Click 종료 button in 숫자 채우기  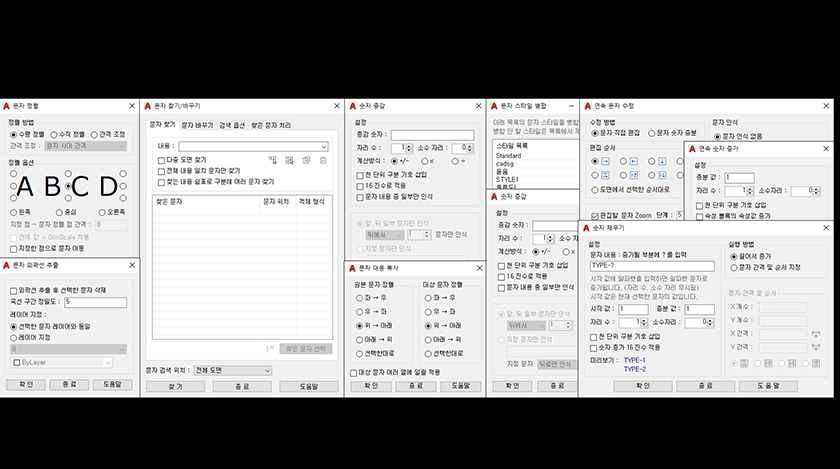click(x=706, y=386)
